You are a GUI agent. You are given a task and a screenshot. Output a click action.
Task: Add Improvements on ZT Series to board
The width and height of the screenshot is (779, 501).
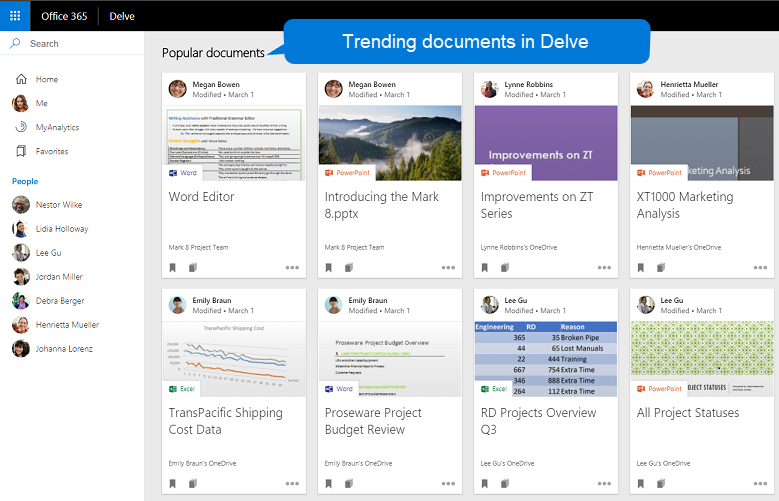[505, 268]
